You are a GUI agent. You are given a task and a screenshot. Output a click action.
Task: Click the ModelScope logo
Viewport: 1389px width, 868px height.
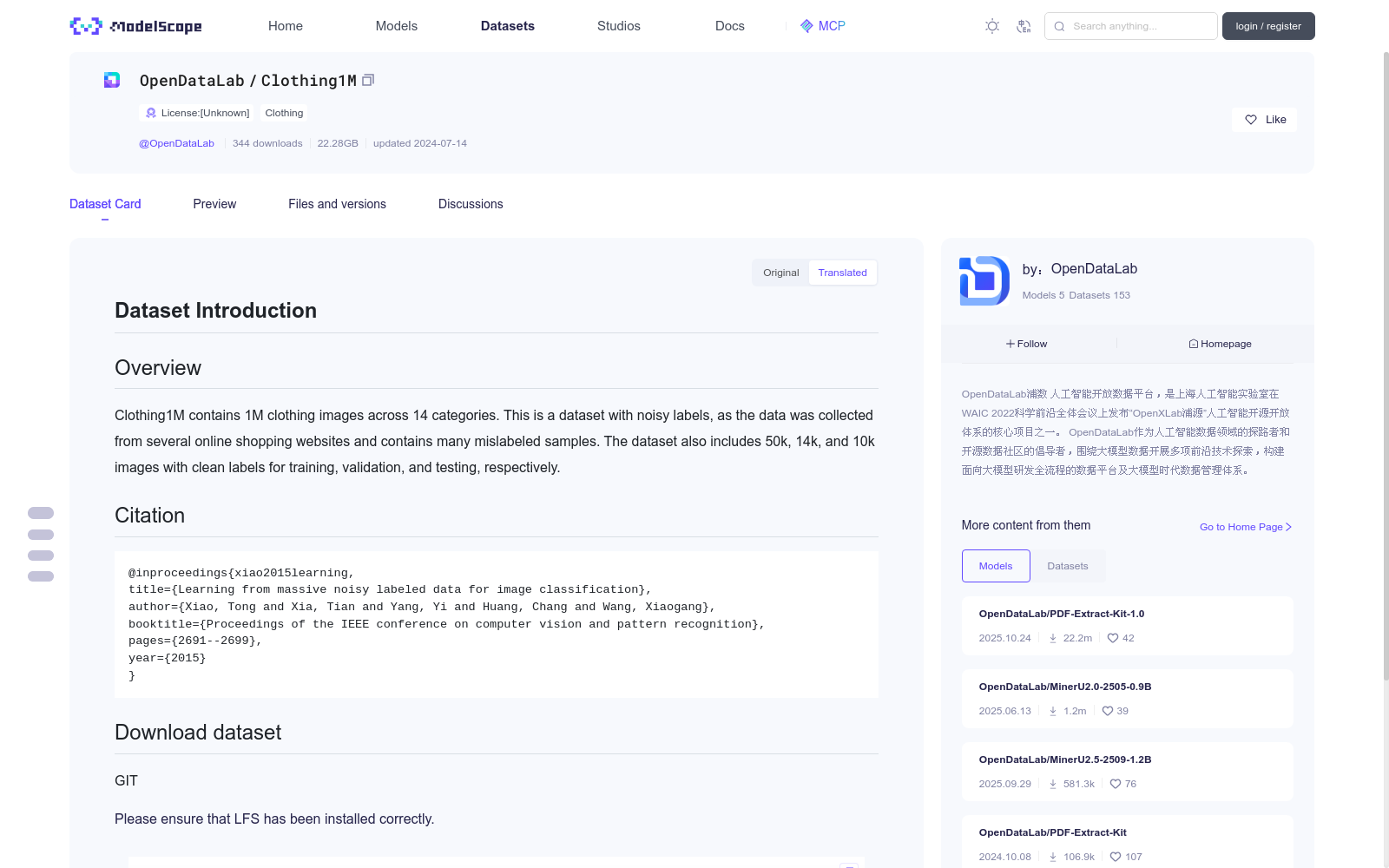(x=135, y=26)
